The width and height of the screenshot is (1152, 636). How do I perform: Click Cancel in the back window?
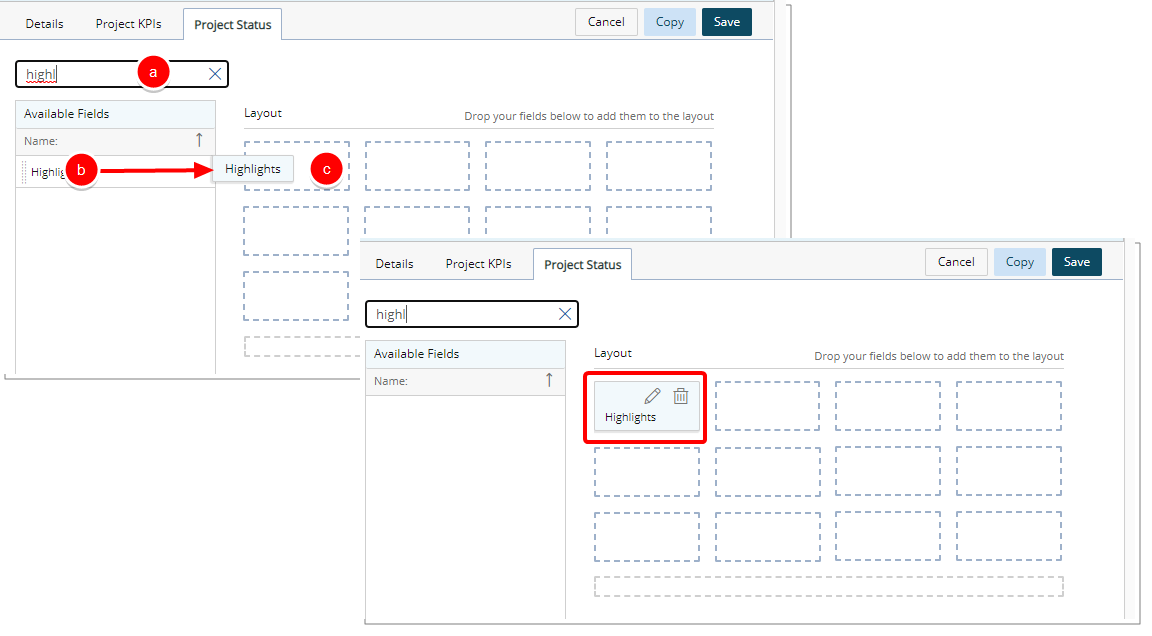[x=606, y=22]
